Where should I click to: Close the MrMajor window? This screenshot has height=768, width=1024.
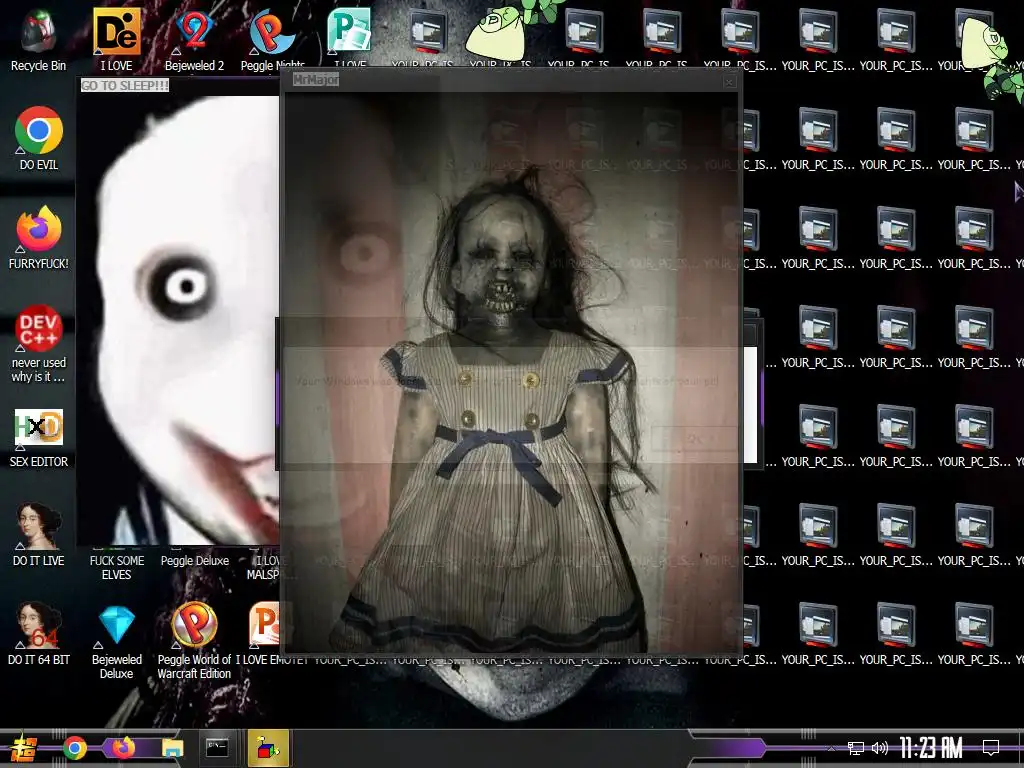[729, 82]
